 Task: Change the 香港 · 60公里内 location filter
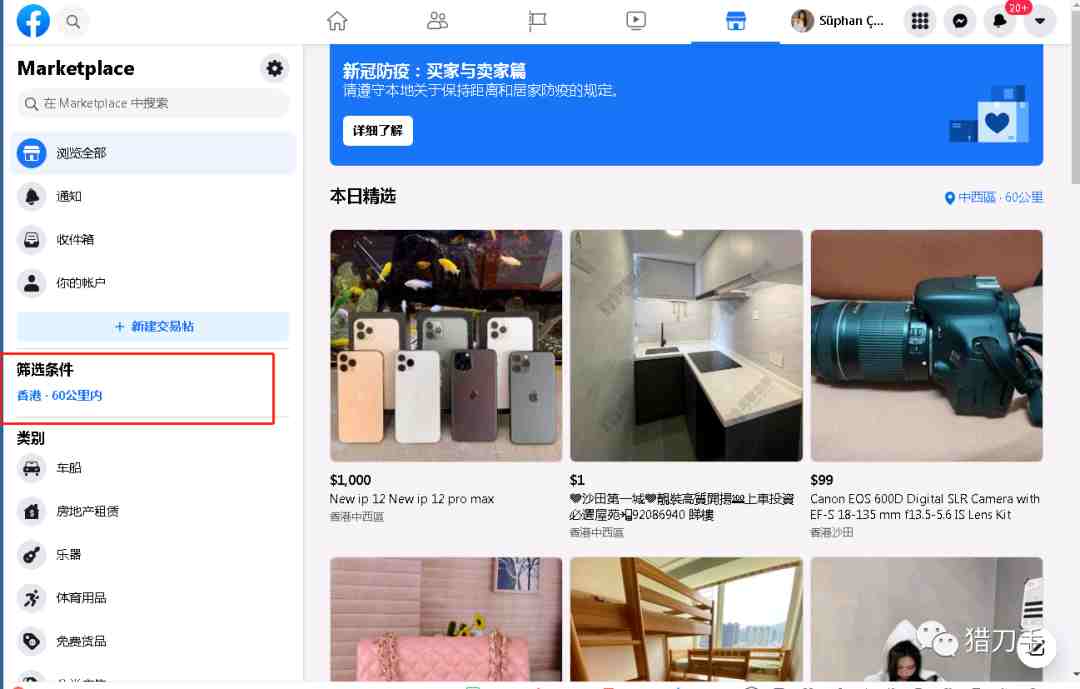pyautogui.click(x=60, y=395)
